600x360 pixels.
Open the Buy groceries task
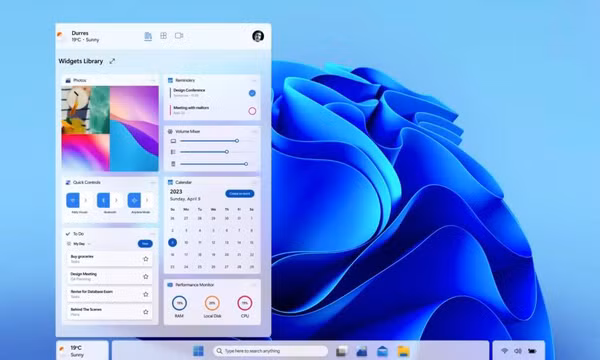[109, 259]
